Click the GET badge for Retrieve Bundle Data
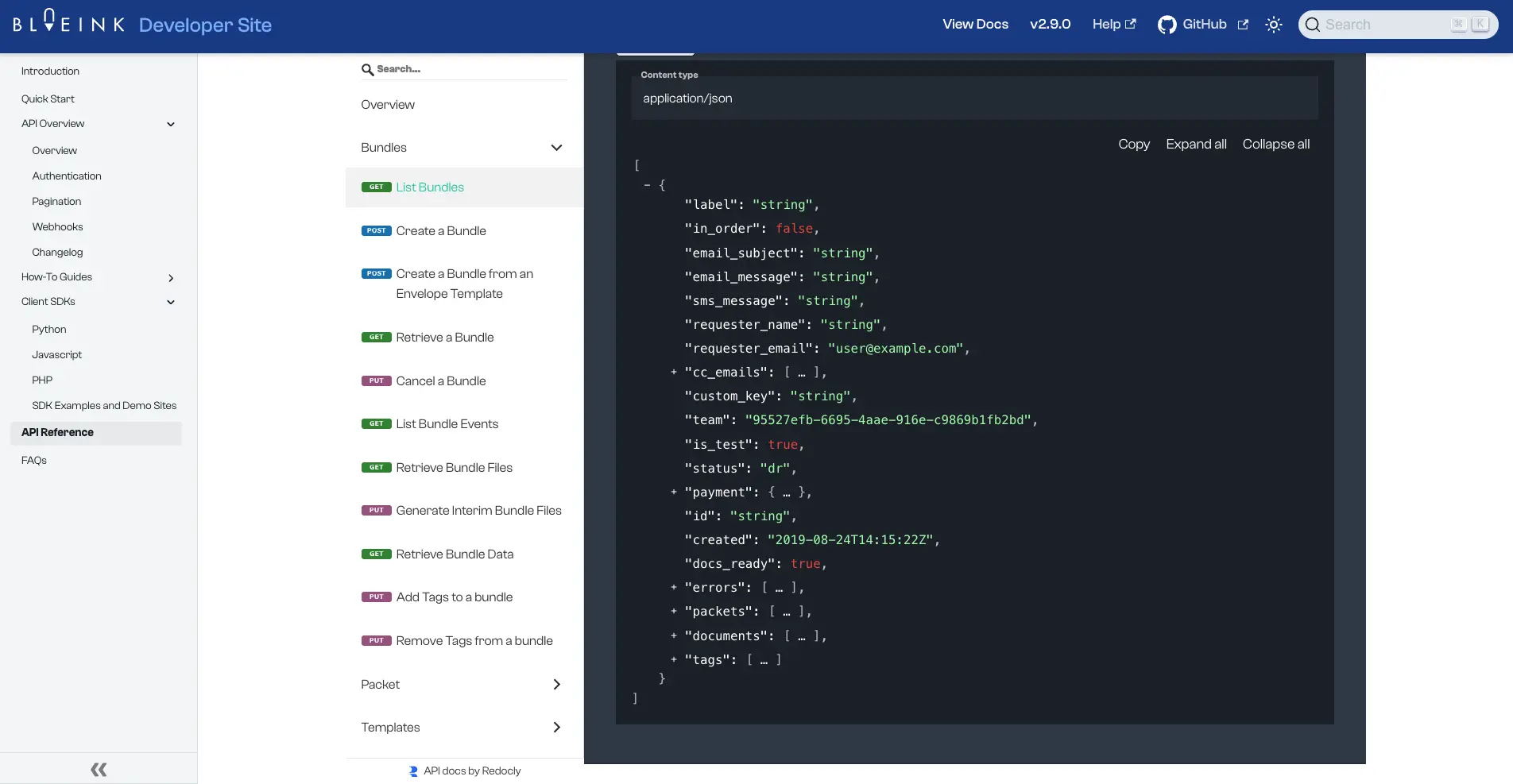The image size is (1513, 784). [x=376, y=554]
